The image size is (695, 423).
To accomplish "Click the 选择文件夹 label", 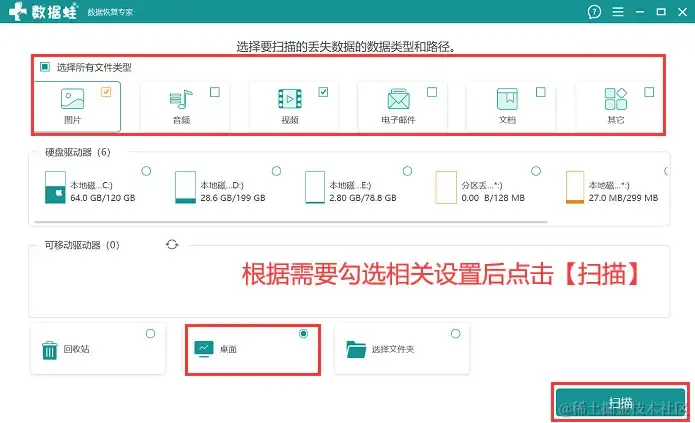I will coord(393,349).
